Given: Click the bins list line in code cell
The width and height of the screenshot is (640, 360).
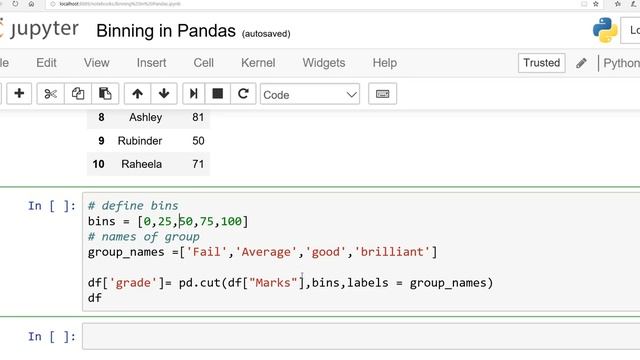Looking at the screenshot, I should [x=168, y=221].
